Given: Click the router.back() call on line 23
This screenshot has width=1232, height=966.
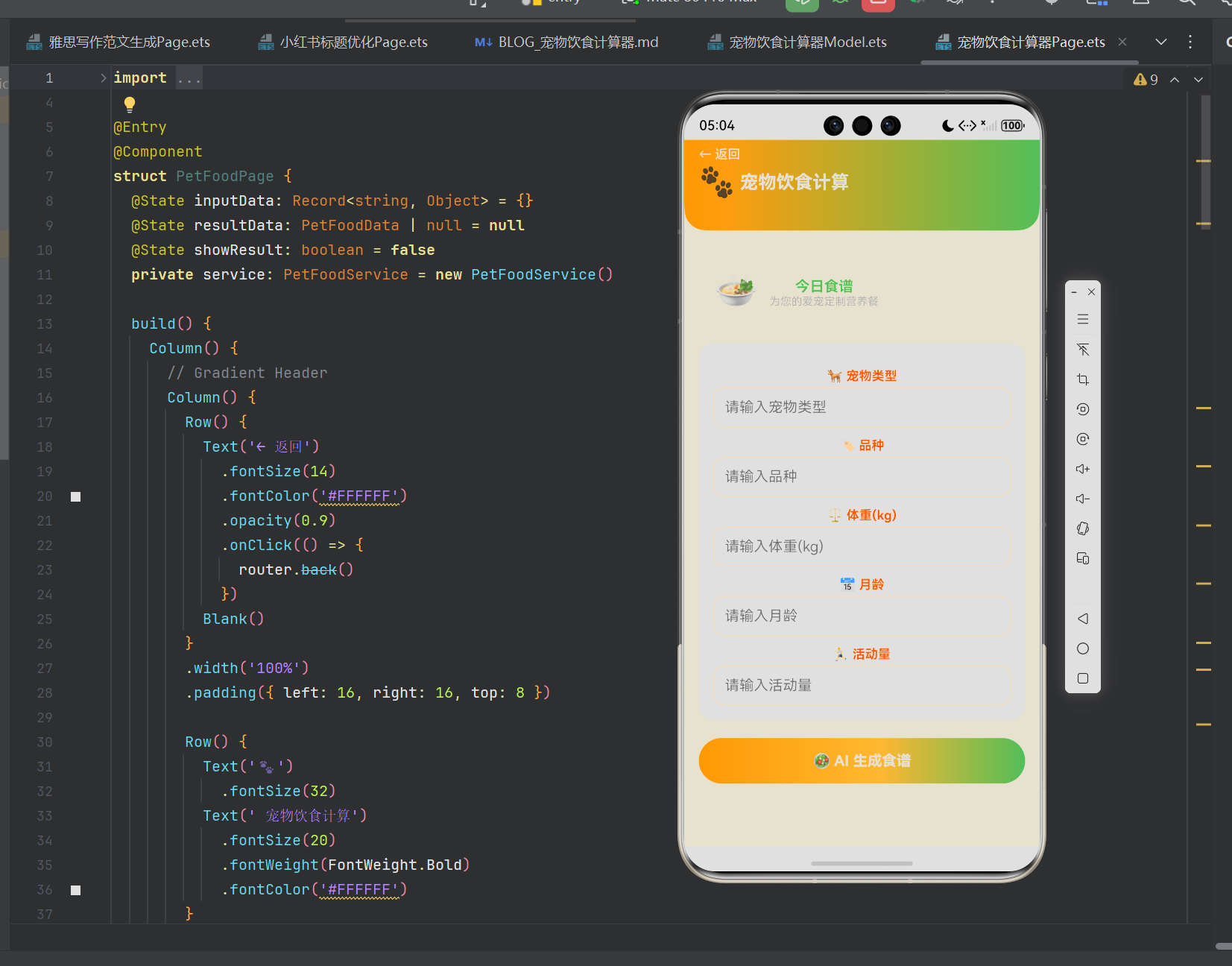Looking at the screenshot, I should tap(296, 570).
